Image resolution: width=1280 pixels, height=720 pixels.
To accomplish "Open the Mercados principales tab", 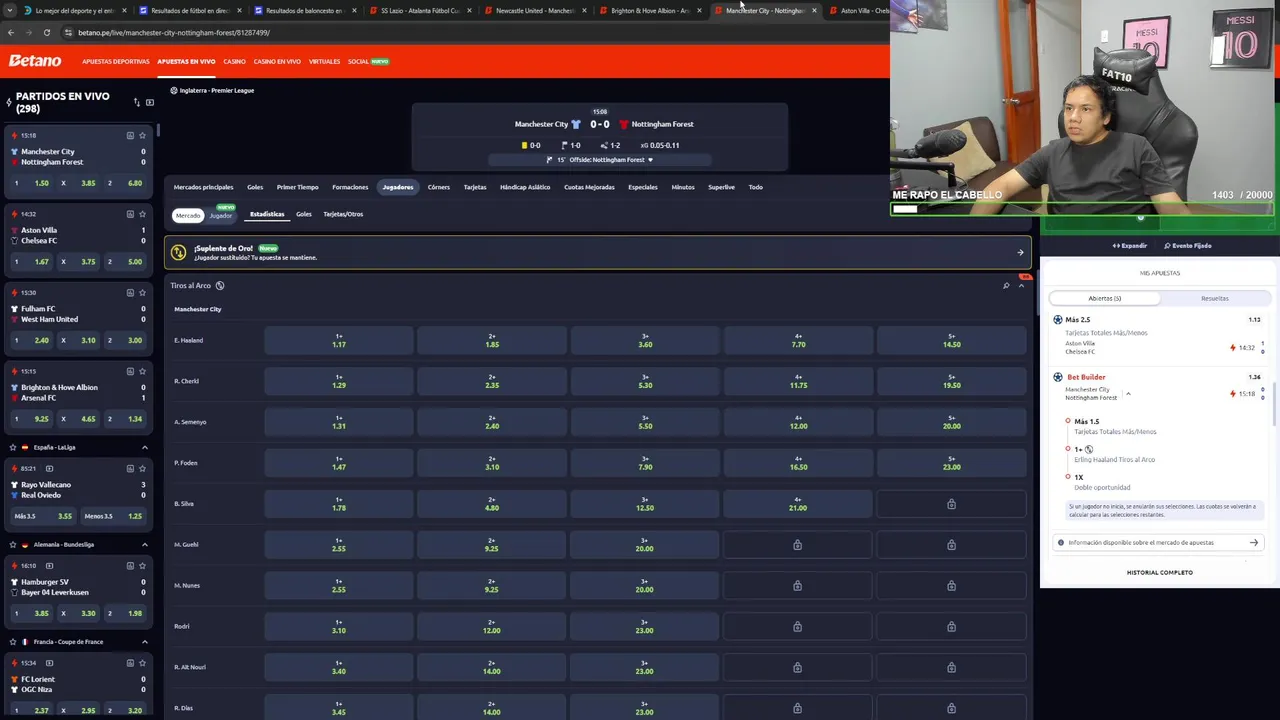I will (x=203, y=187).
